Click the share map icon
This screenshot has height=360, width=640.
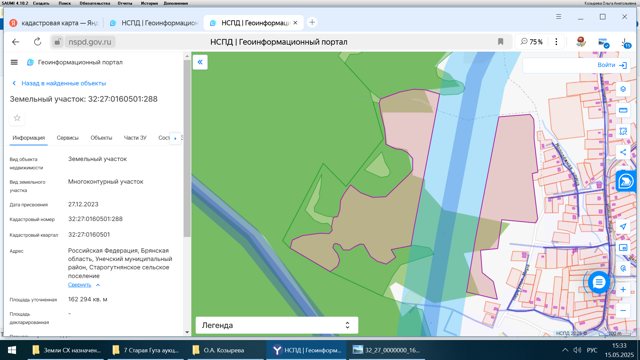pyautogui.click(x=623, y=152)
